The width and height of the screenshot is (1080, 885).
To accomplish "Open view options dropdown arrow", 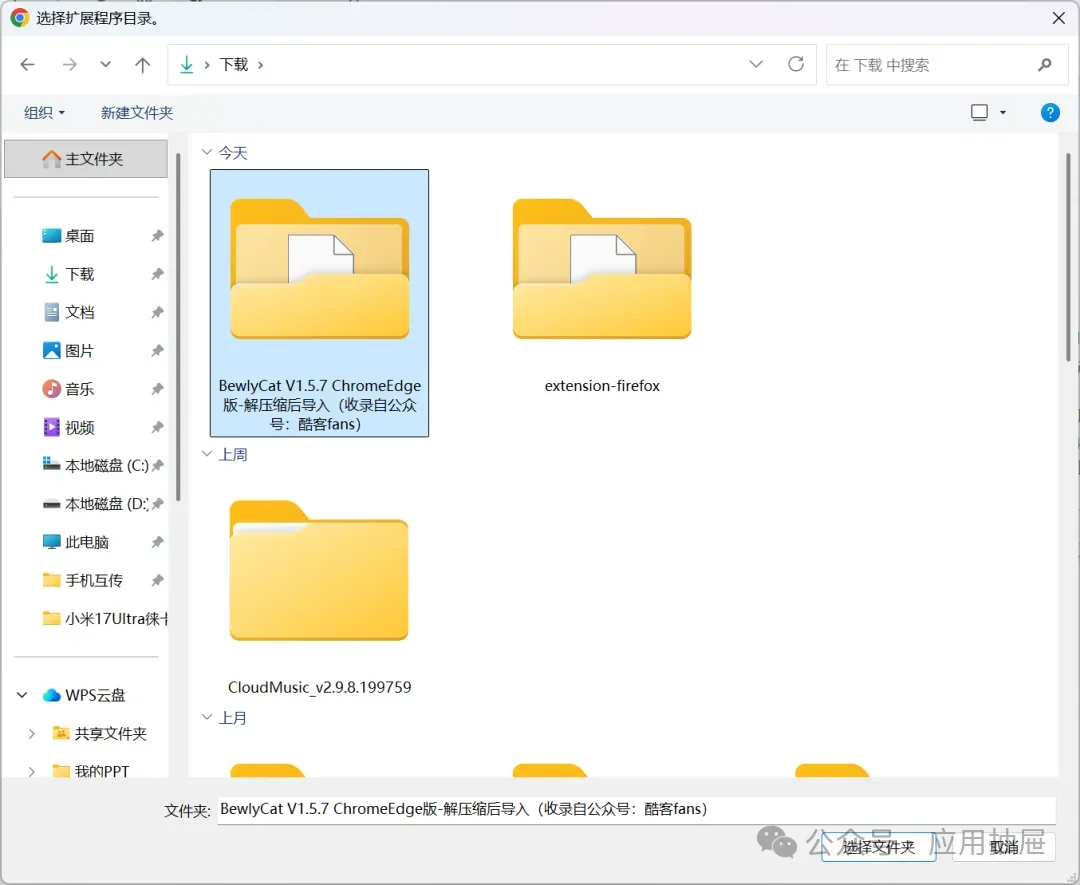I will pos(1003,112).
